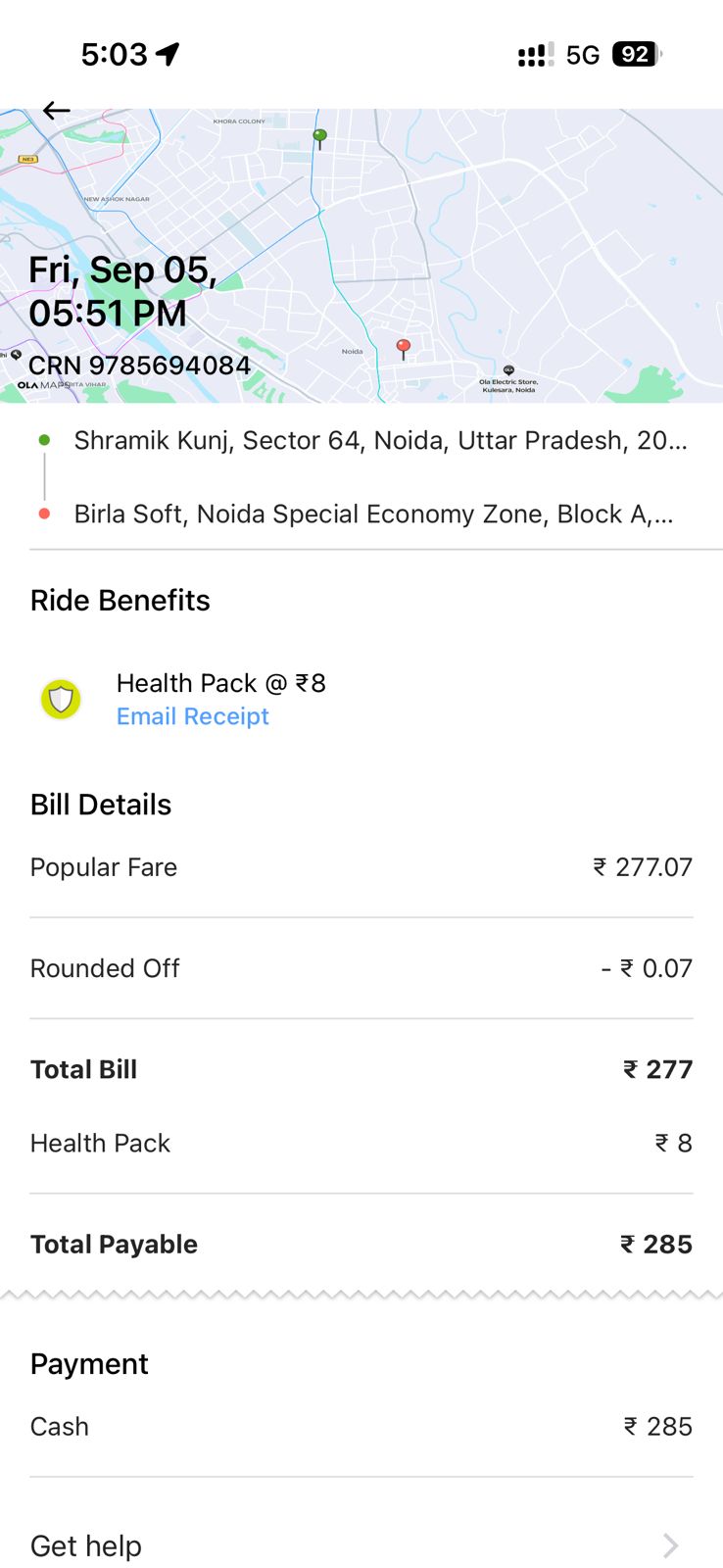Tap the Health Pack shield icon
The height and width of the screenshot is (1568, 723).
coord(61,699)
